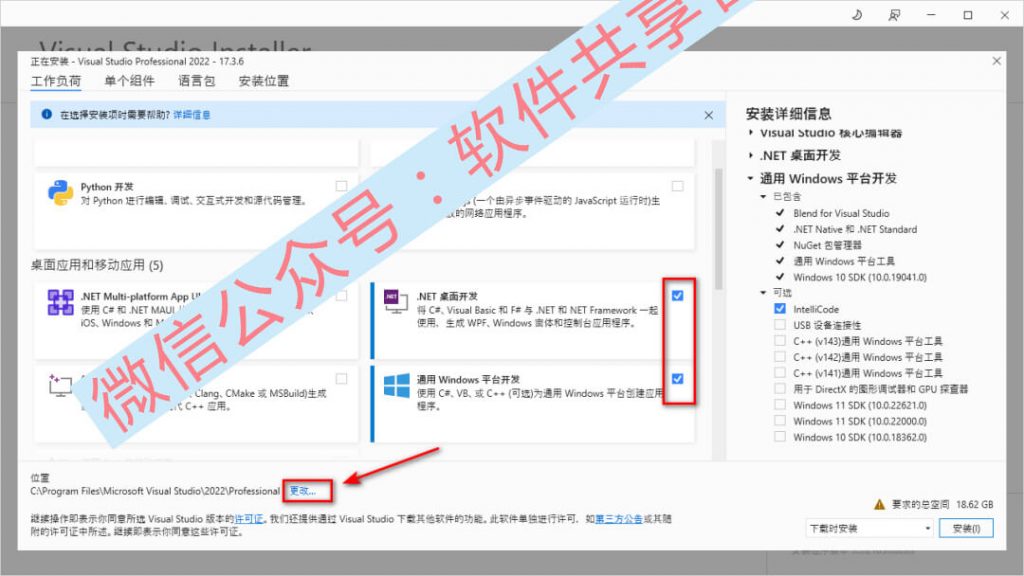The width and height of the screenshot is (1024, 576).
Task: Collapse the 已包含 included components list
Action: point(763,196)
